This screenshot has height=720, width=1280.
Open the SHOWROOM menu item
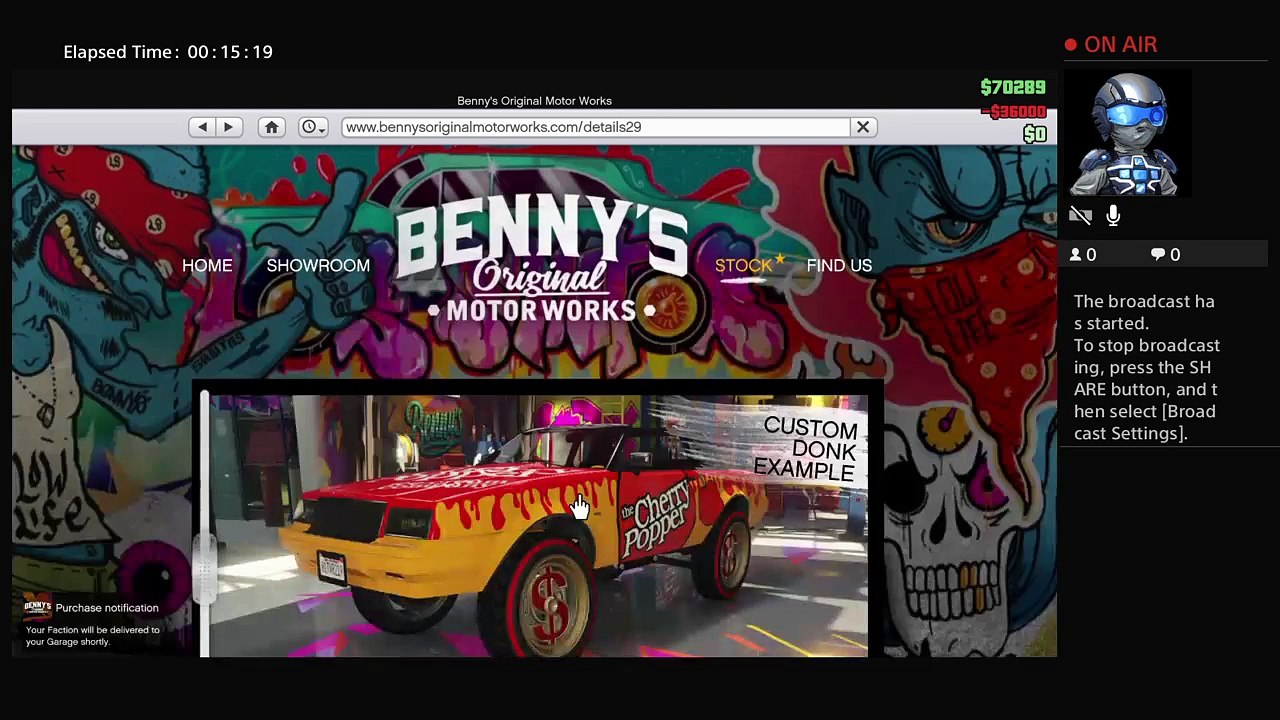pos(318,265)
